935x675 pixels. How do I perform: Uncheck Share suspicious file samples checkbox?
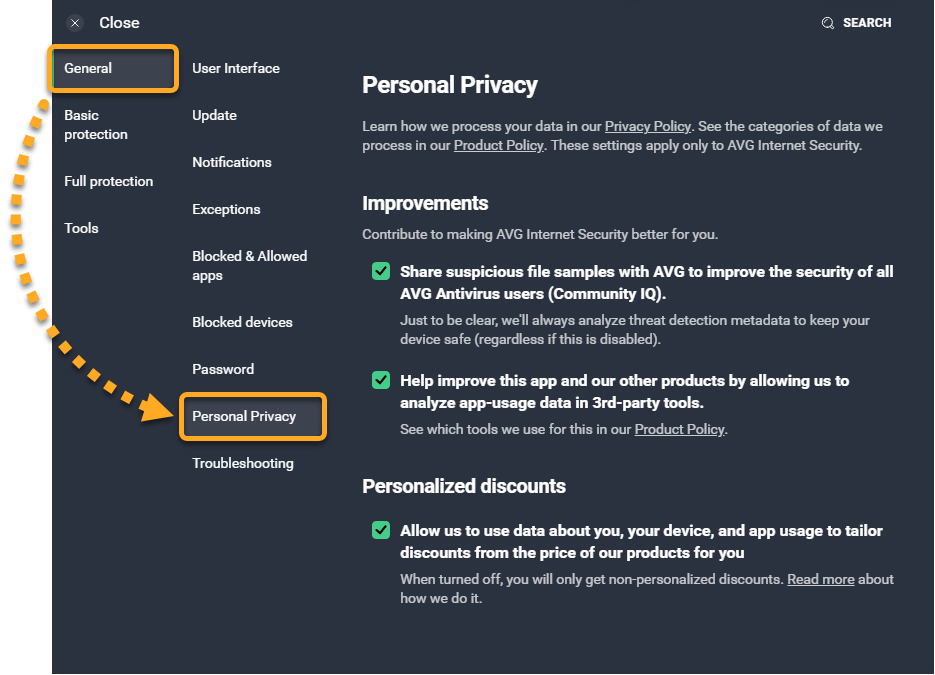pyautogui.click(x=381, y=271)
